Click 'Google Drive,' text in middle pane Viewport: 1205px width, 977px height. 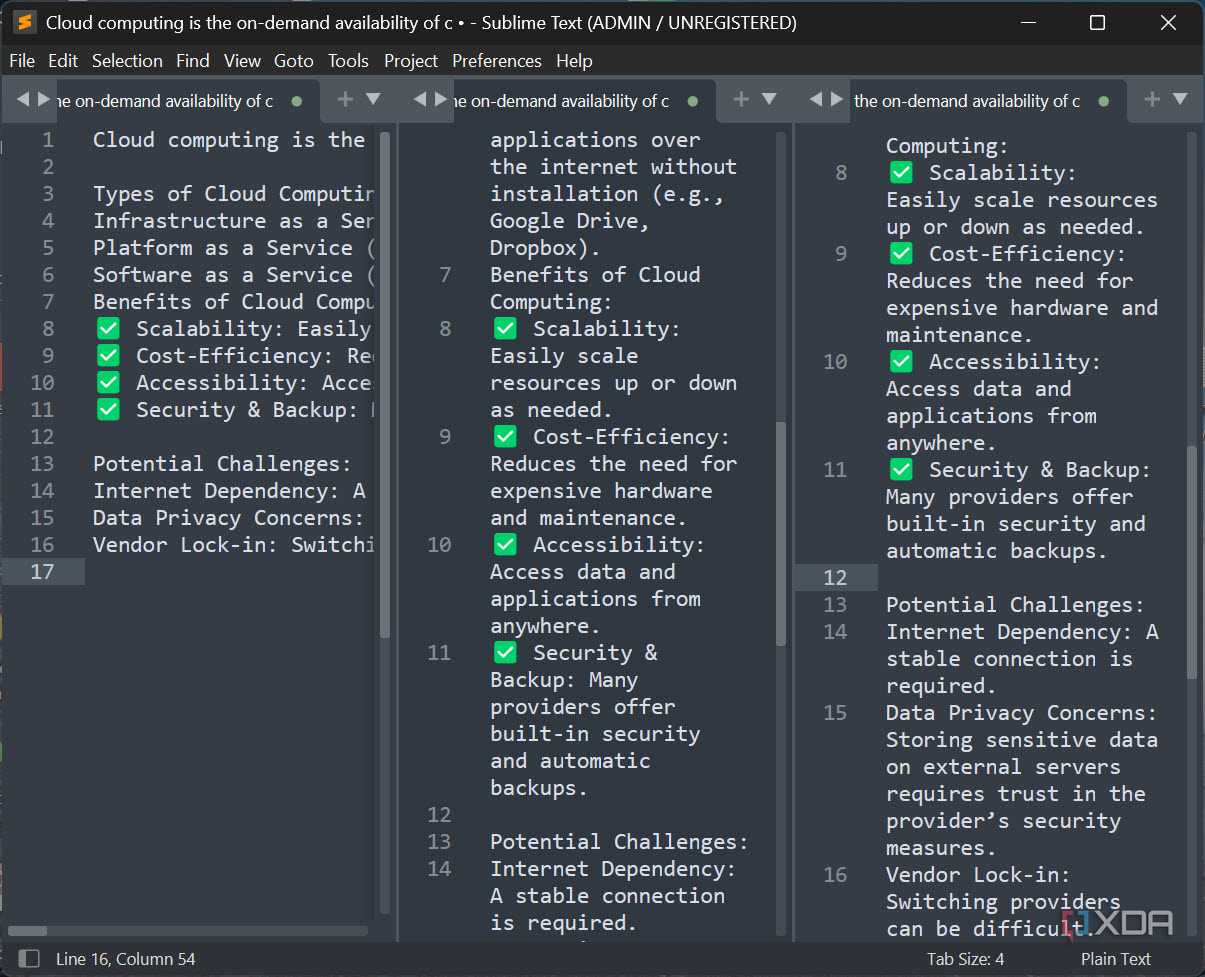point(570,221)
